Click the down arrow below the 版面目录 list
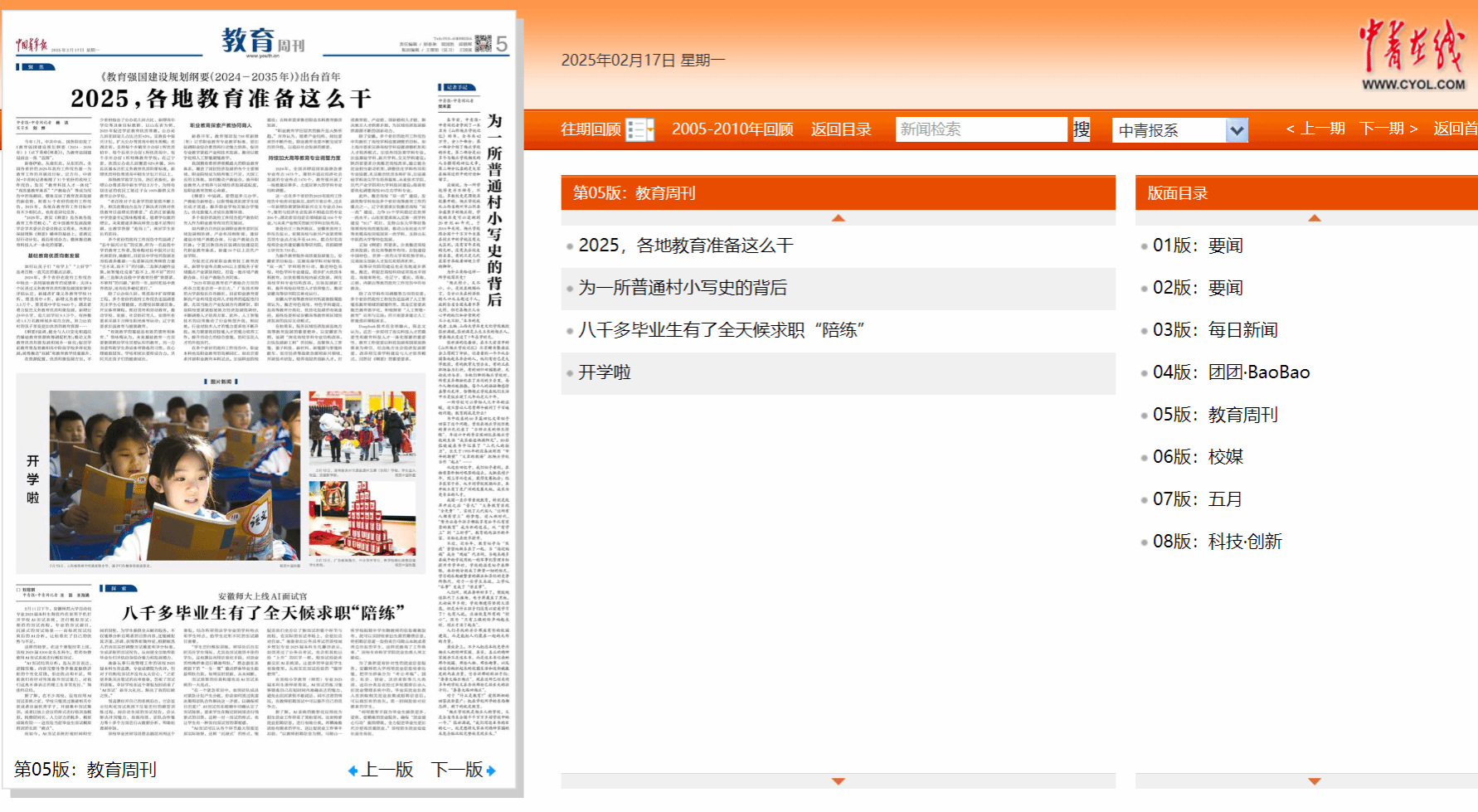 [1315, 781]
